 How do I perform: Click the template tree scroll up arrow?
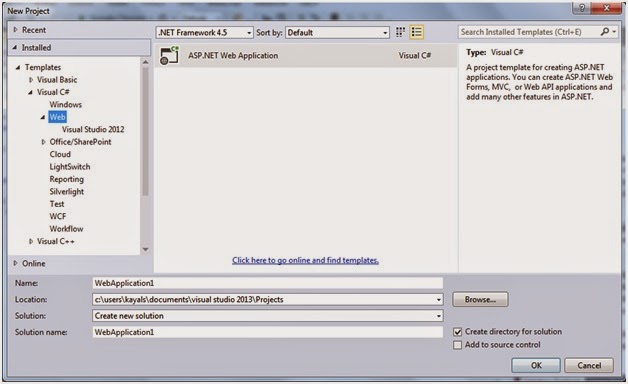click(145, 62)
